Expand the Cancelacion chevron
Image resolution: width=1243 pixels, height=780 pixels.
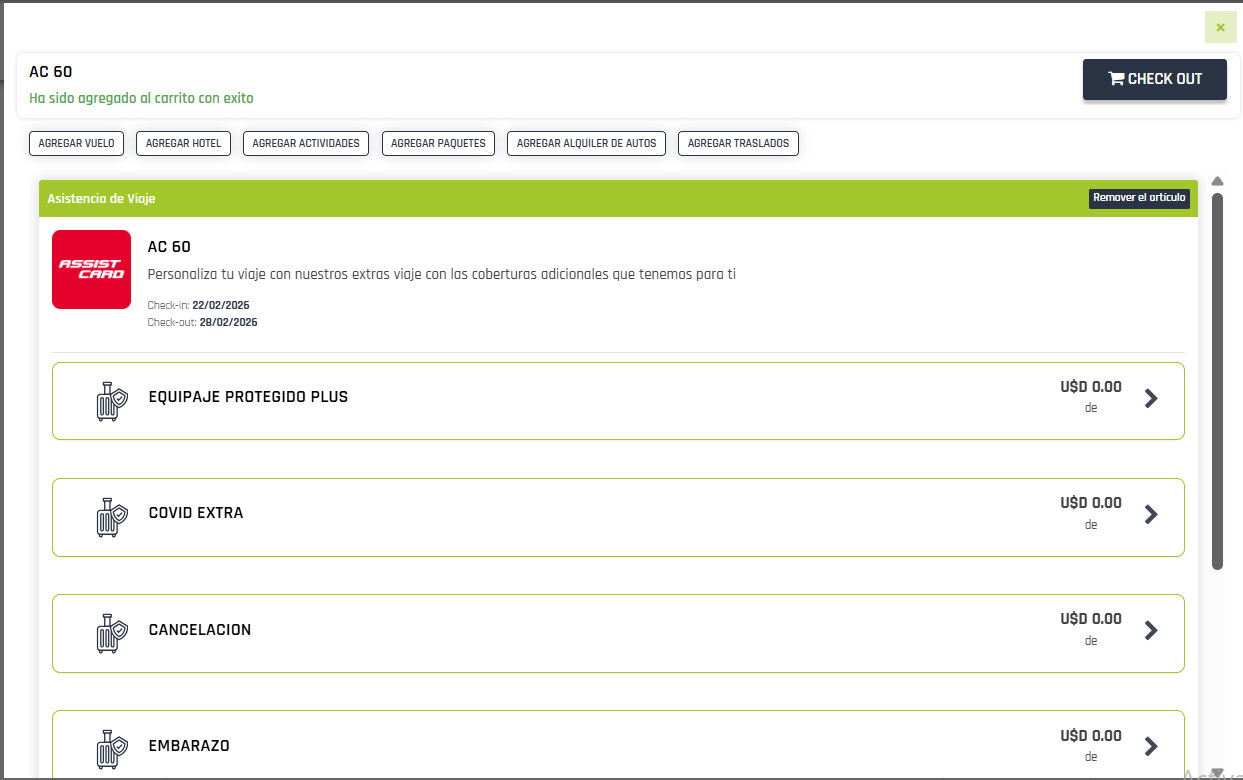pyautogui.click(x=1151, y=630)
